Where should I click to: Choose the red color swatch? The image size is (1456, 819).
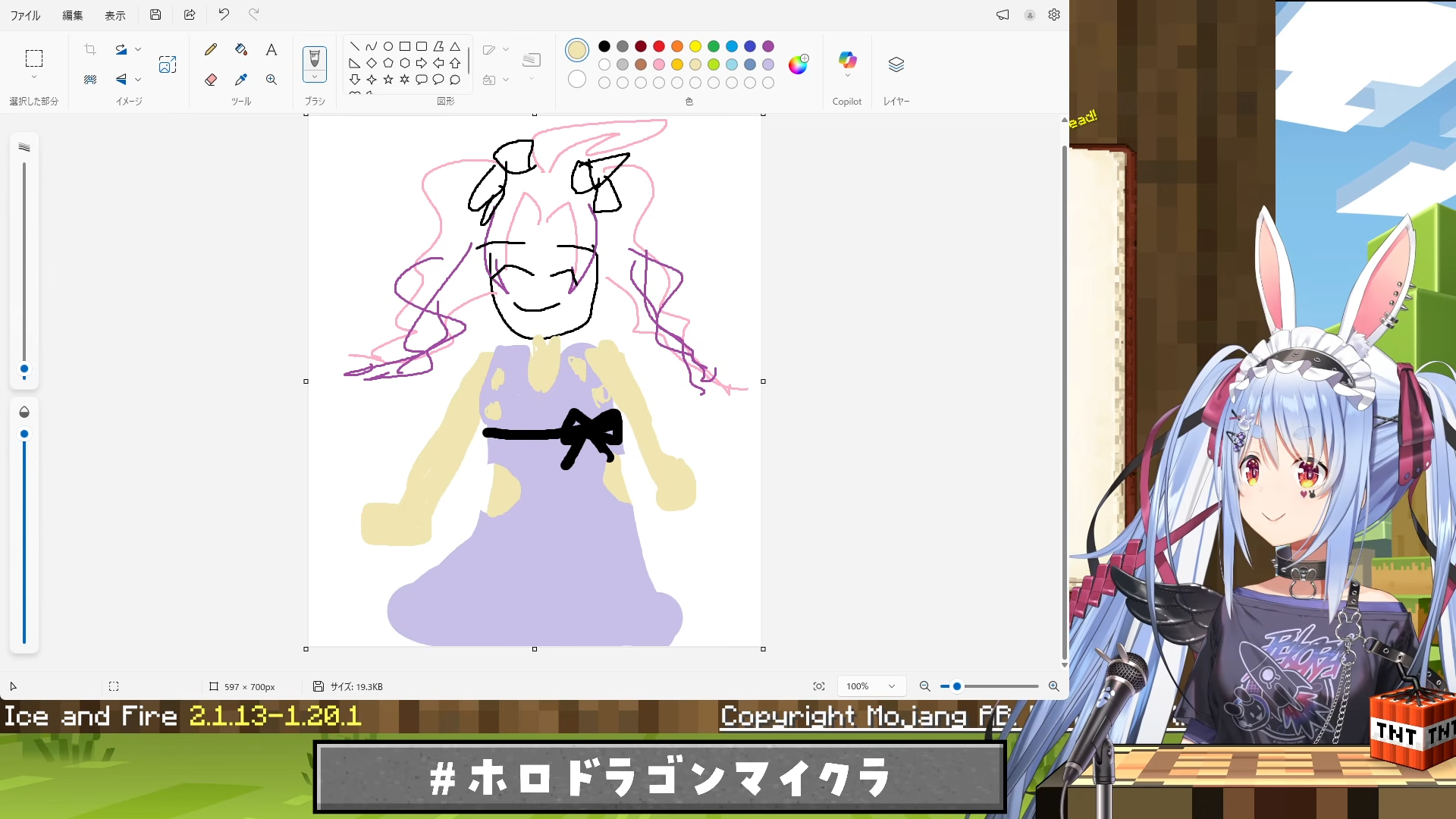click(x=659, y=46)
